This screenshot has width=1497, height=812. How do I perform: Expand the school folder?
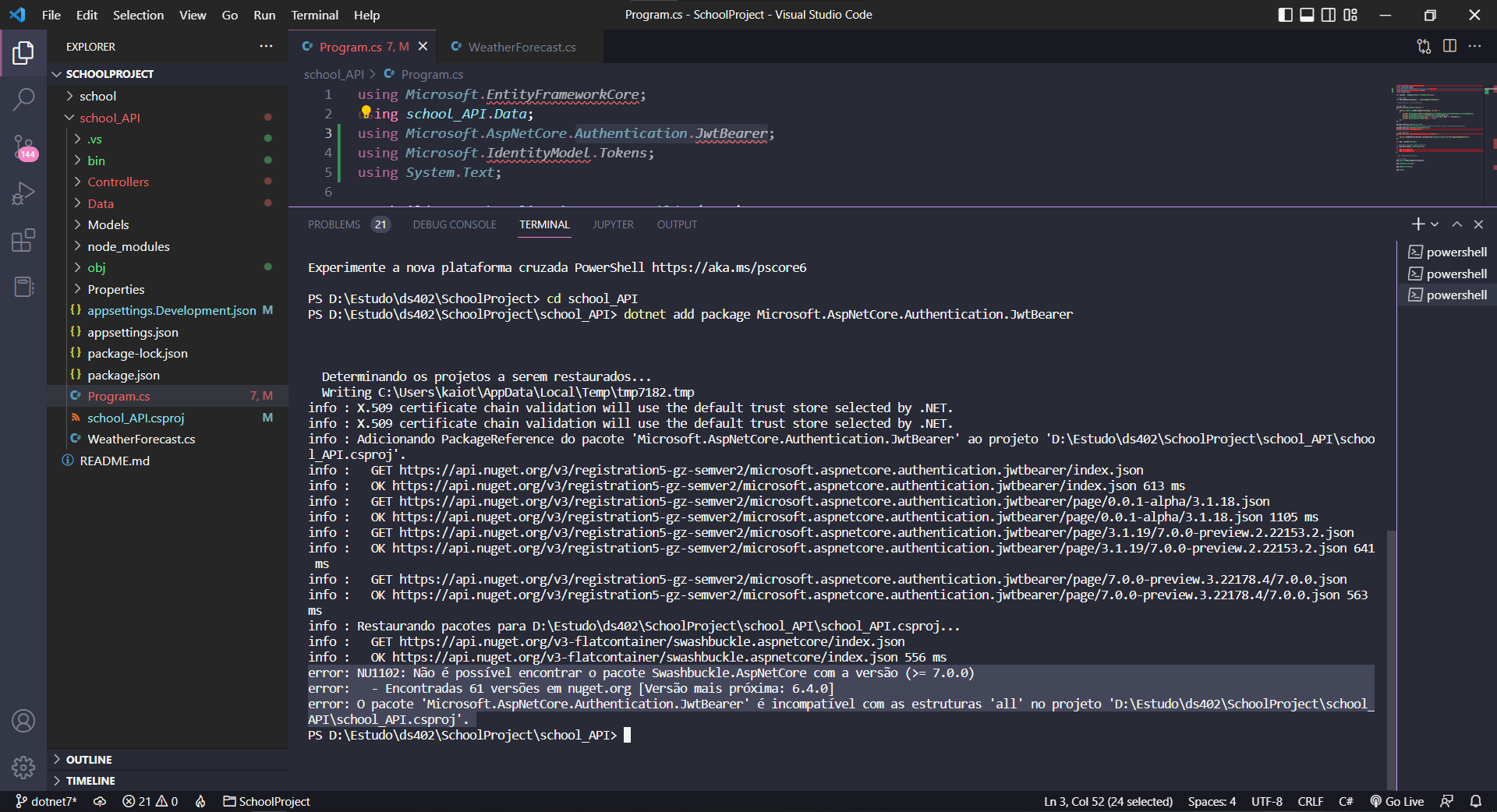pos(168,96)
